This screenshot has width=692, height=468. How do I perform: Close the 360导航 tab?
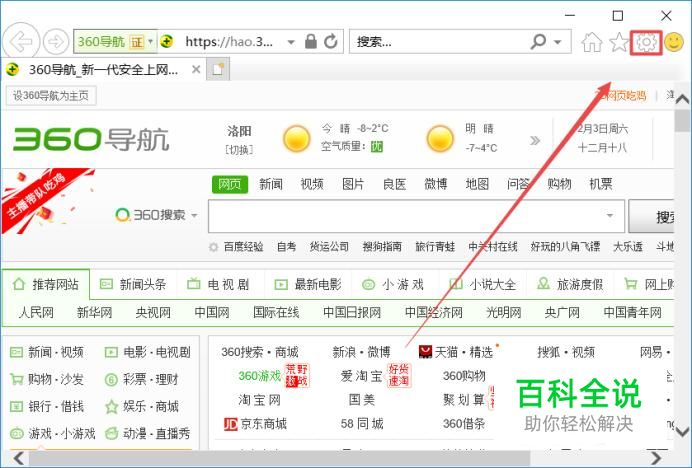point(196,69)
